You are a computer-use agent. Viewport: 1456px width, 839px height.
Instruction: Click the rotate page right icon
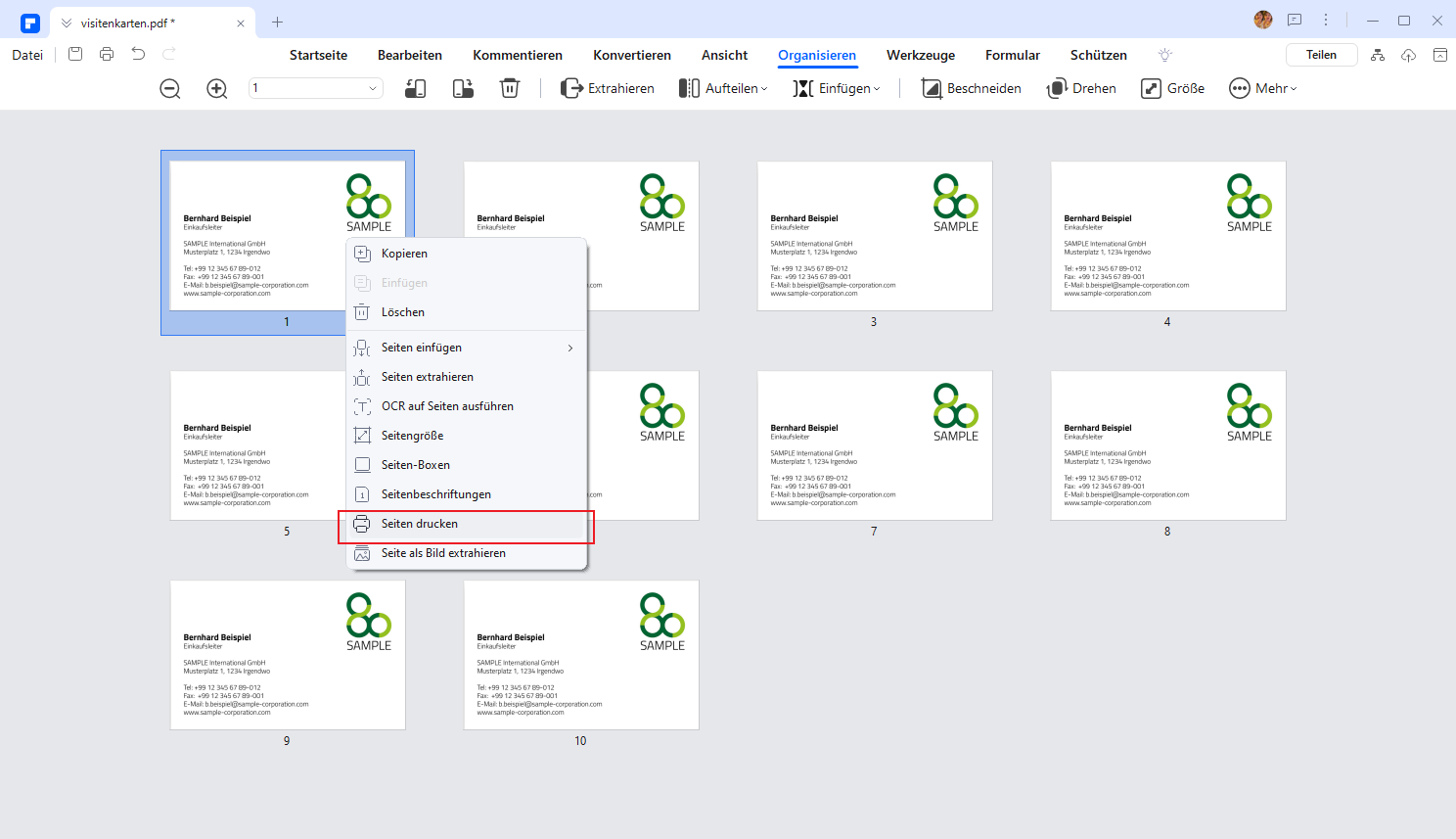click(x=463, y=89)
